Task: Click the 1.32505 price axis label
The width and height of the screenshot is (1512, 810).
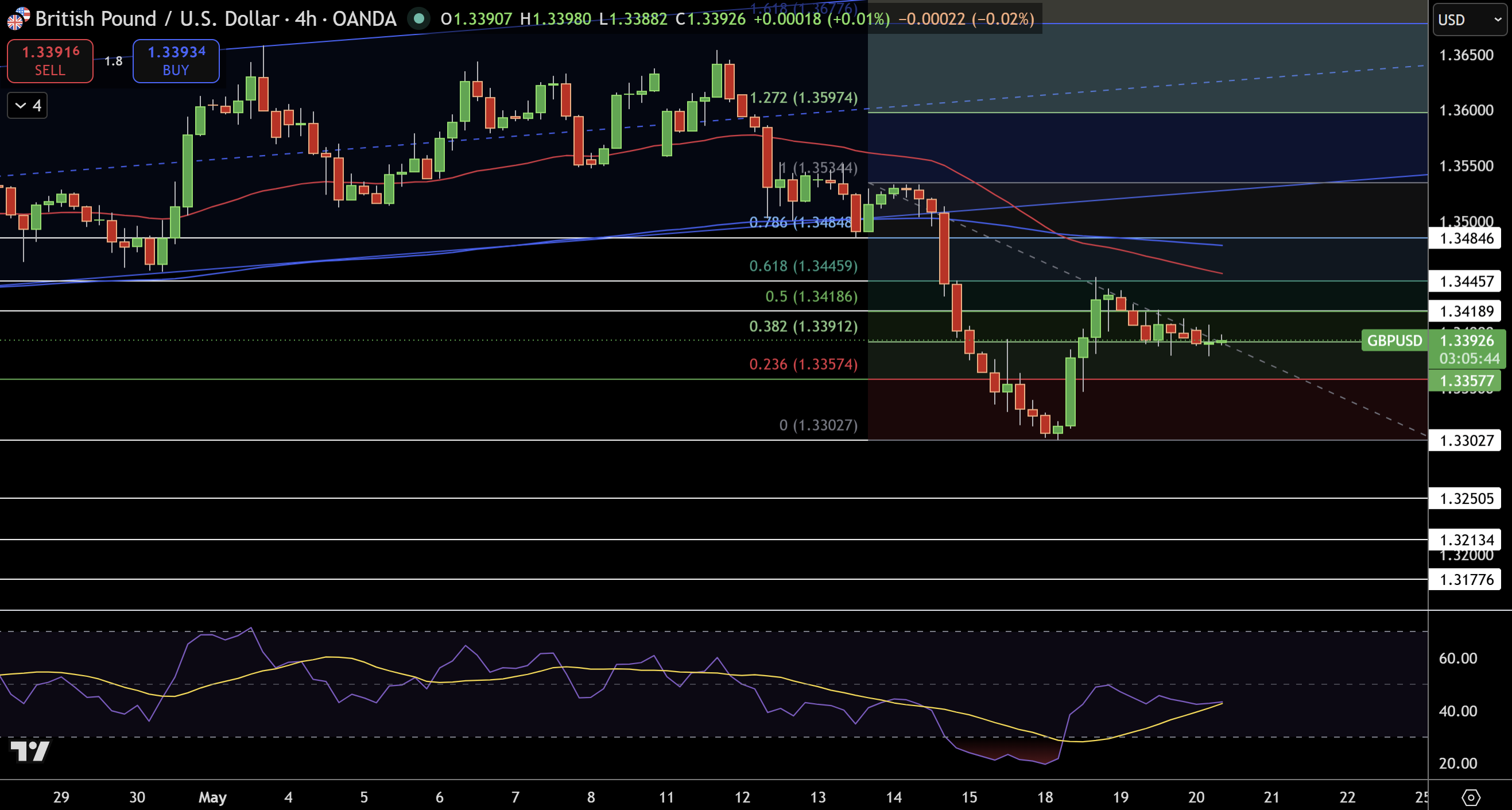Action: tap(1465, 499)
